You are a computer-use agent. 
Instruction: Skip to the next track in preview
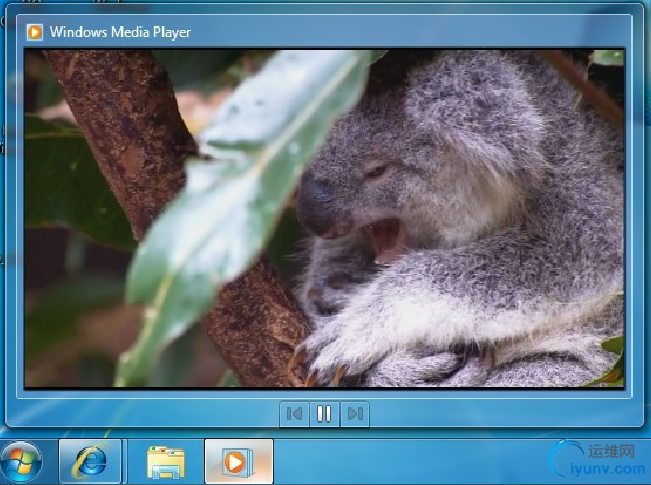coord(354,413)
